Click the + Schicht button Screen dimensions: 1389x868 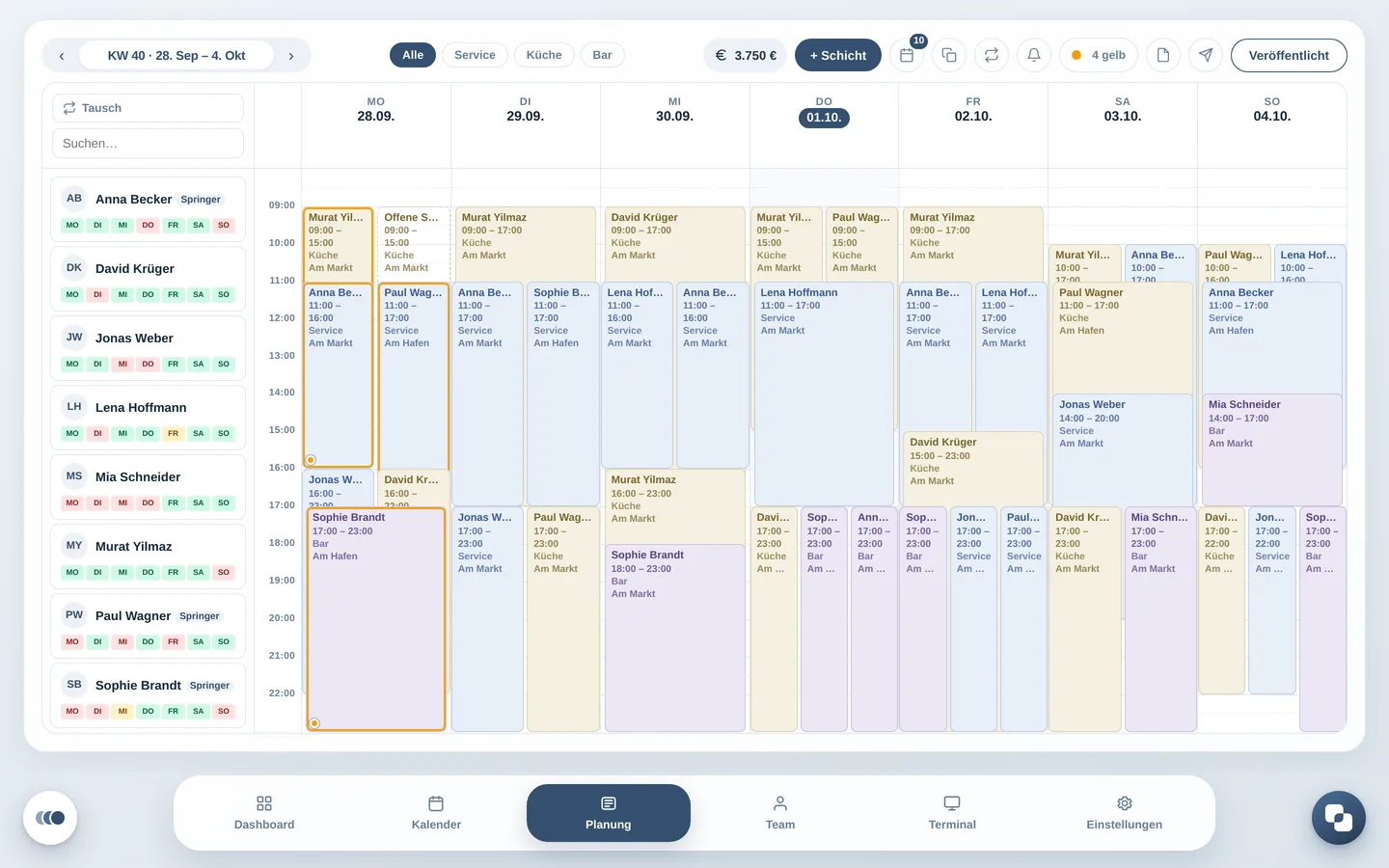pos(838,55)
